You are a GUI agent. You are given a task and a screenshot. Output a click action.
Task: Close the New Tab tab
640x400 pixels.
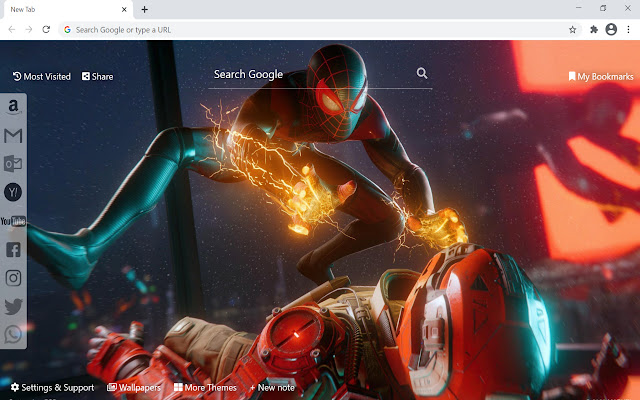pos(124,9)
